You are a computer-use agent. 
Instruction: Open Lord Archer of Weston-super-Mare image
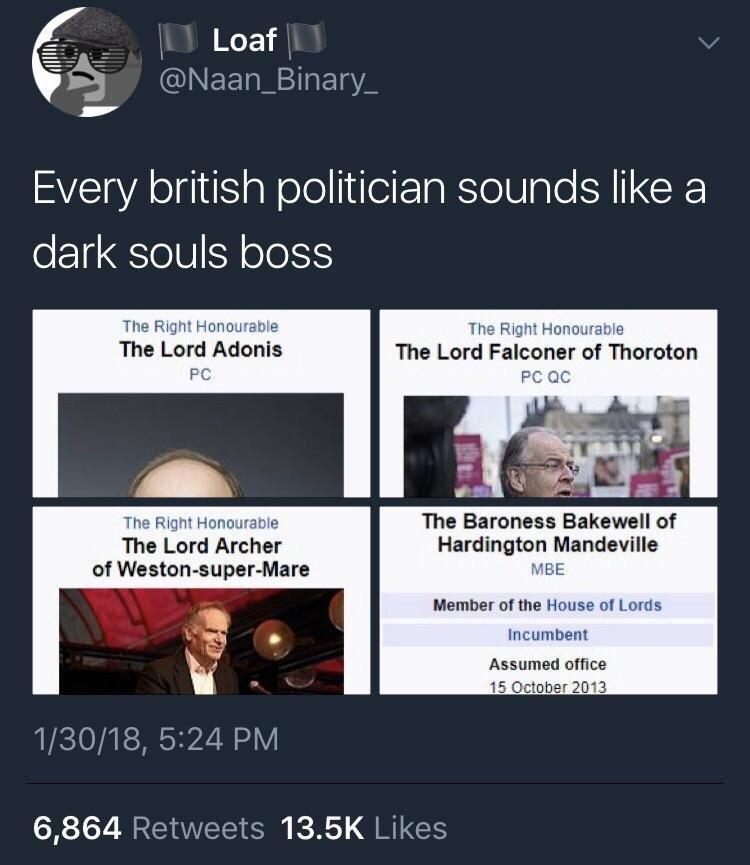201,600
